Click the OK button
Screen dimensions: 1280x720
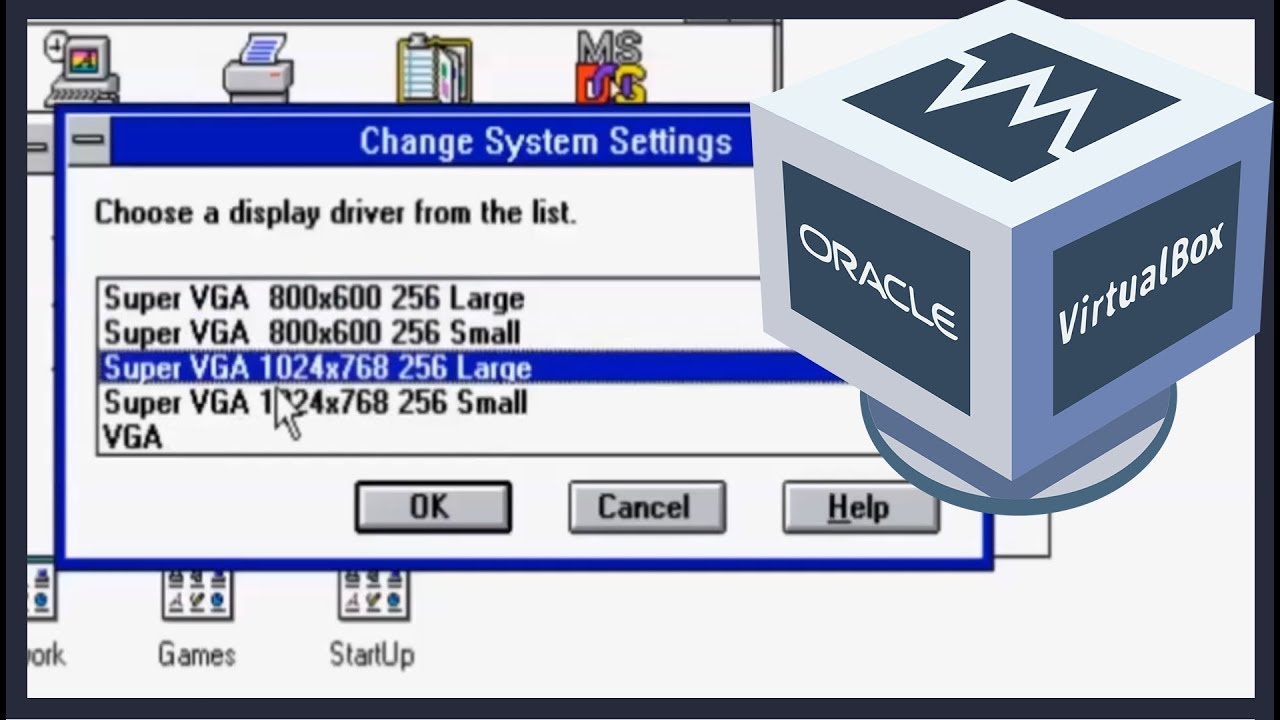433,507
